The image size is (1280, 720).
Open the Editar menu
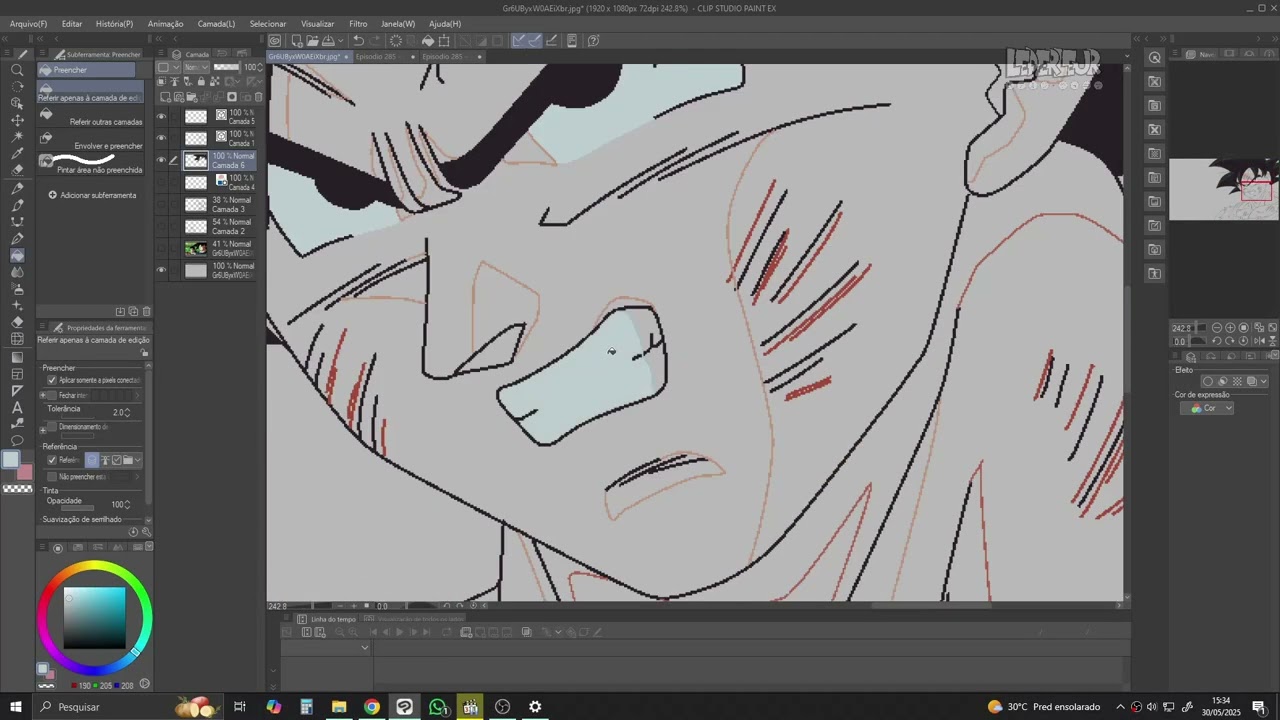pyautogui.click(x=72, y=23)
